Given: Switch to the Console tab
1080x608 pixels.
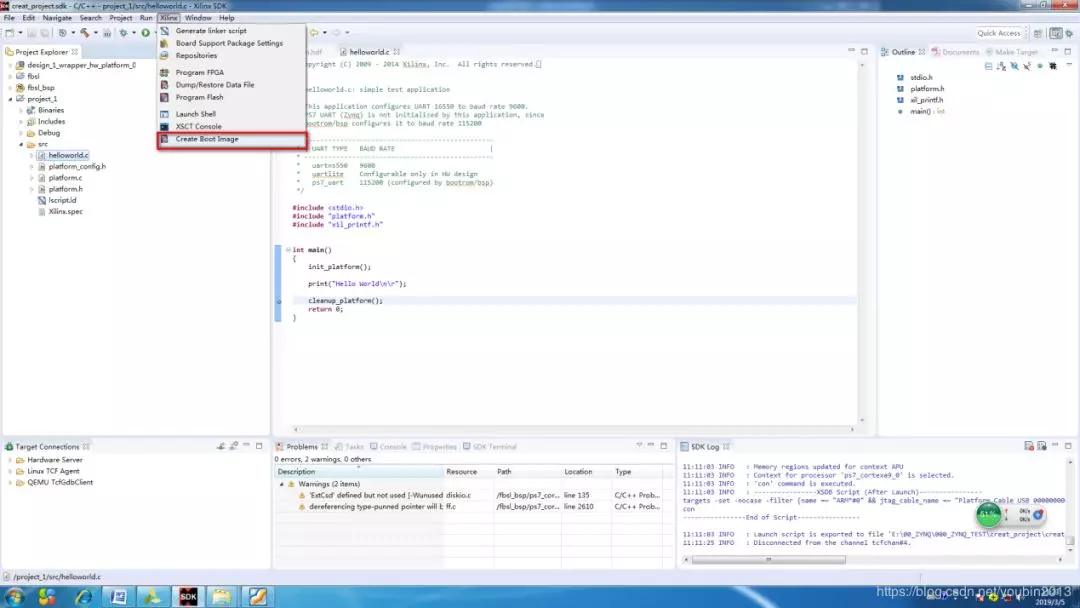Looking at the screenshot, I should tap(392, 447).
